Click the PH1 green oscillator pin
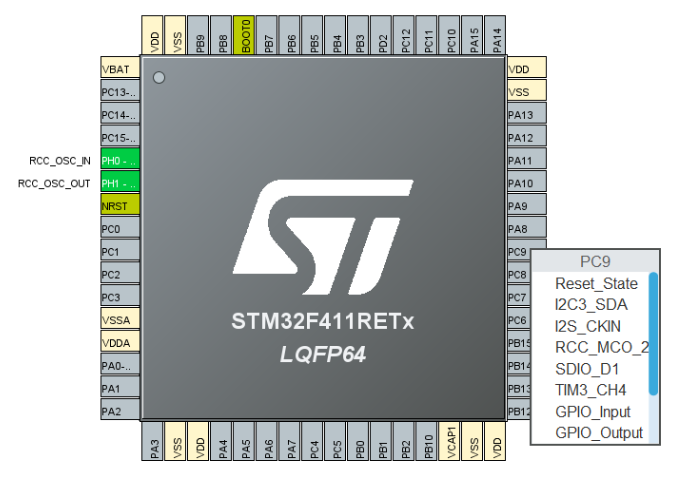The width and height of the screenshot is (696, 496). point(120,181)
